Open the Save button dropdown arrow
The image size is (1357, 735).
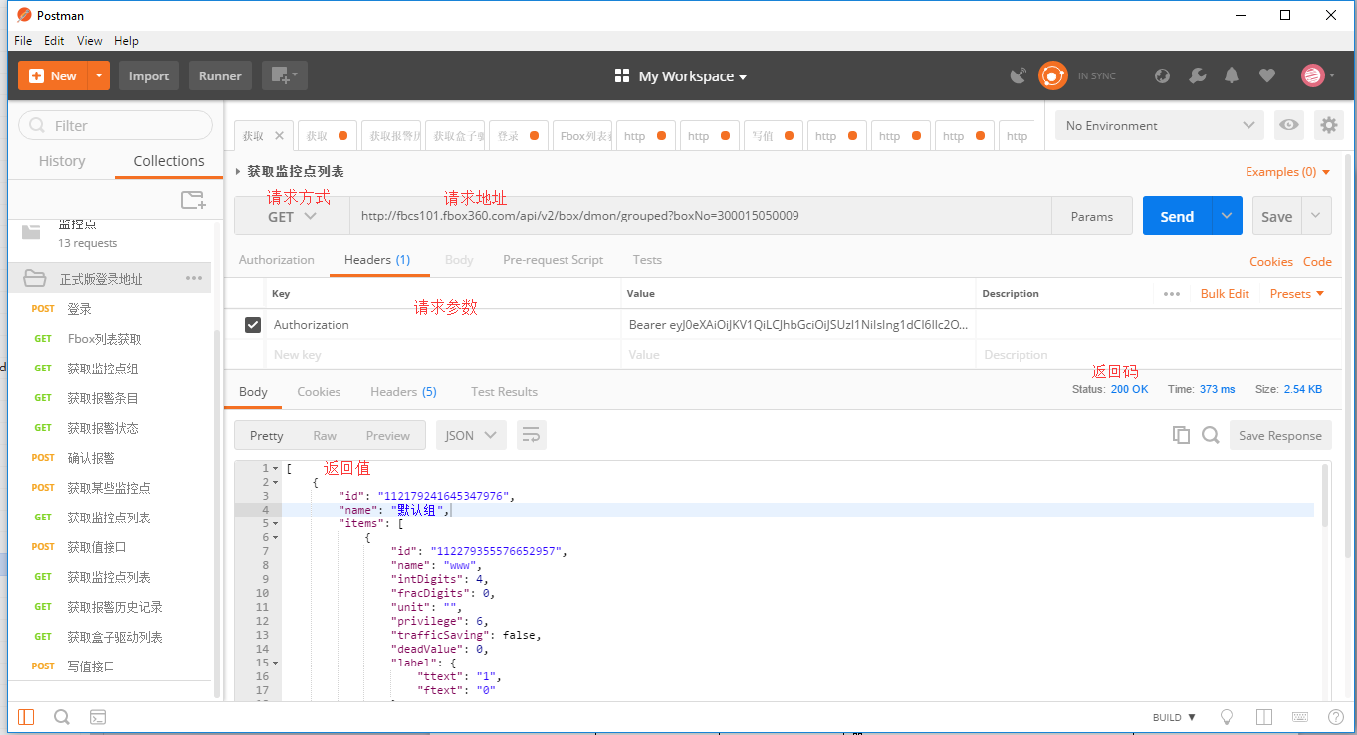[x=1316, y=216]
